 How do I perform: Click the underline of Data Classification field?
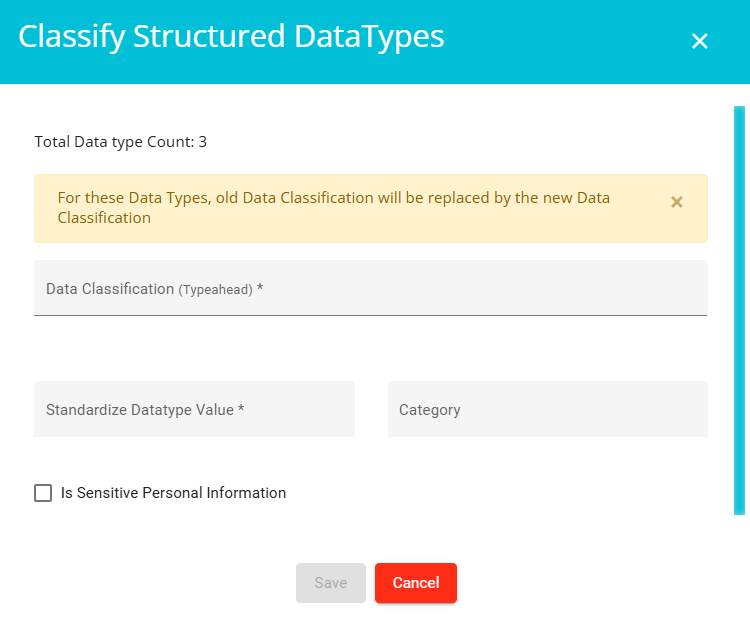pyautogui.click(x=371, y=315)
